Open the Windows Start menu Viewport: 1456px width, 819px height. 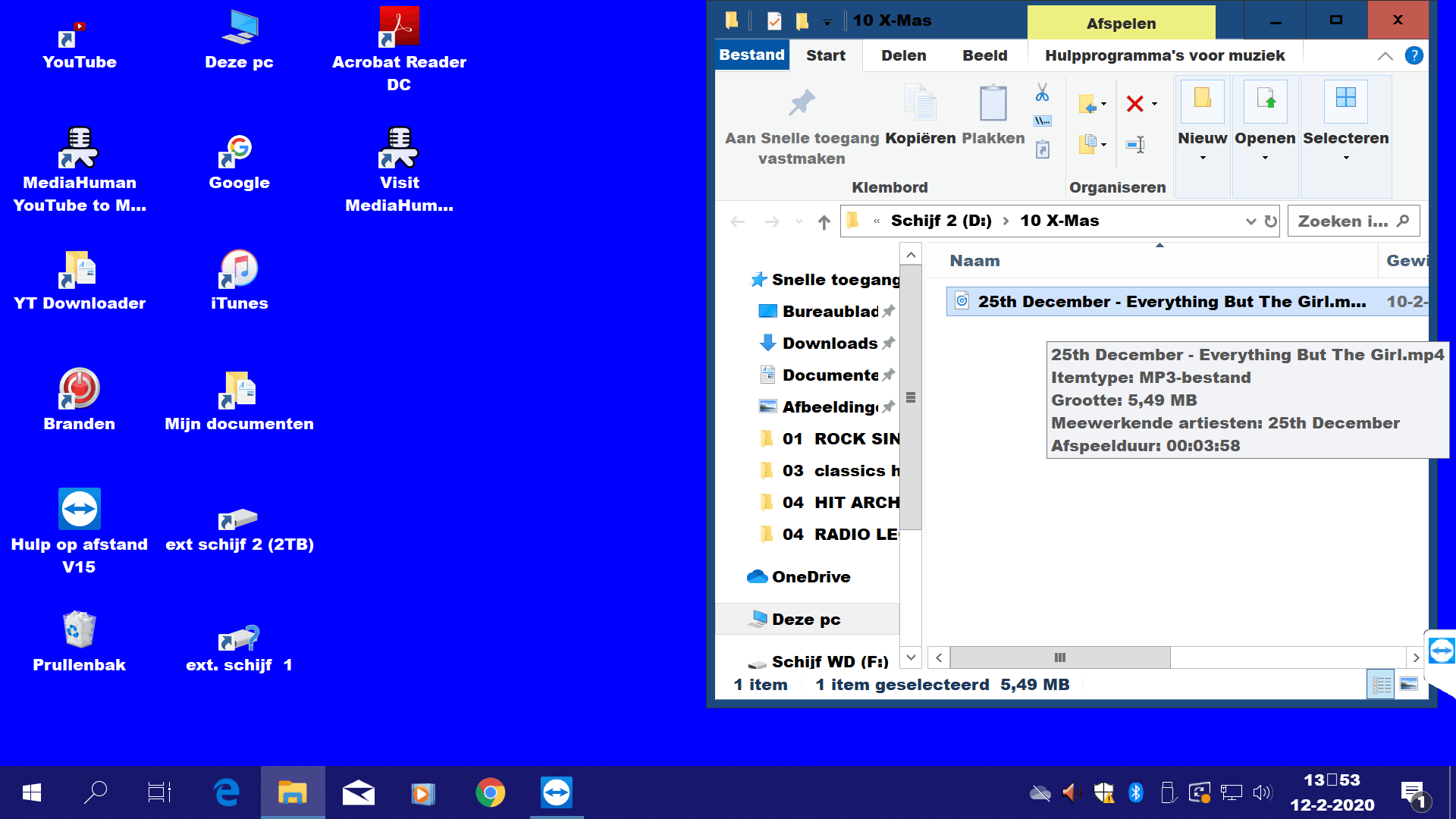32,792
